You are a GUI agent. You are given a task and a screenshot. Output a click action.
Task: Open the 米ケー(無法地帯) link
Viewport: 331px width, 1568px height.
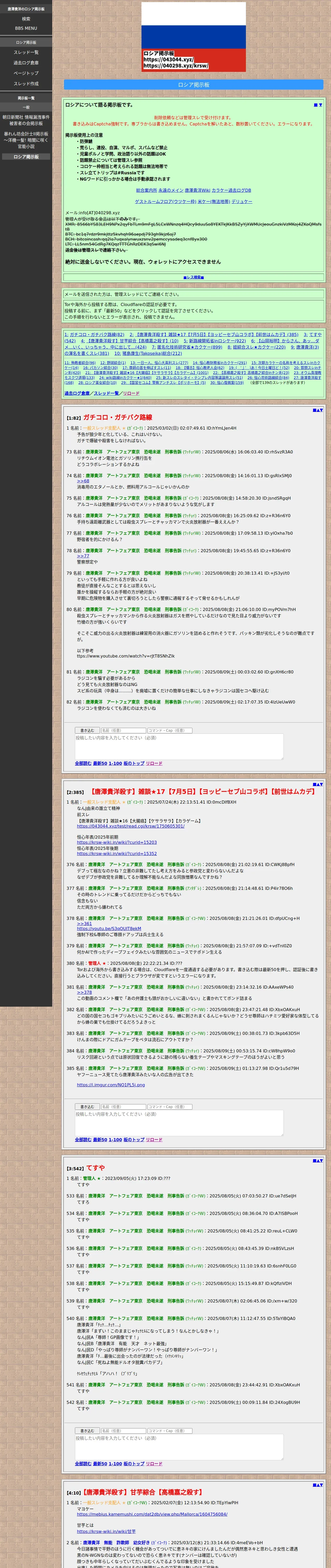(214, 201)
